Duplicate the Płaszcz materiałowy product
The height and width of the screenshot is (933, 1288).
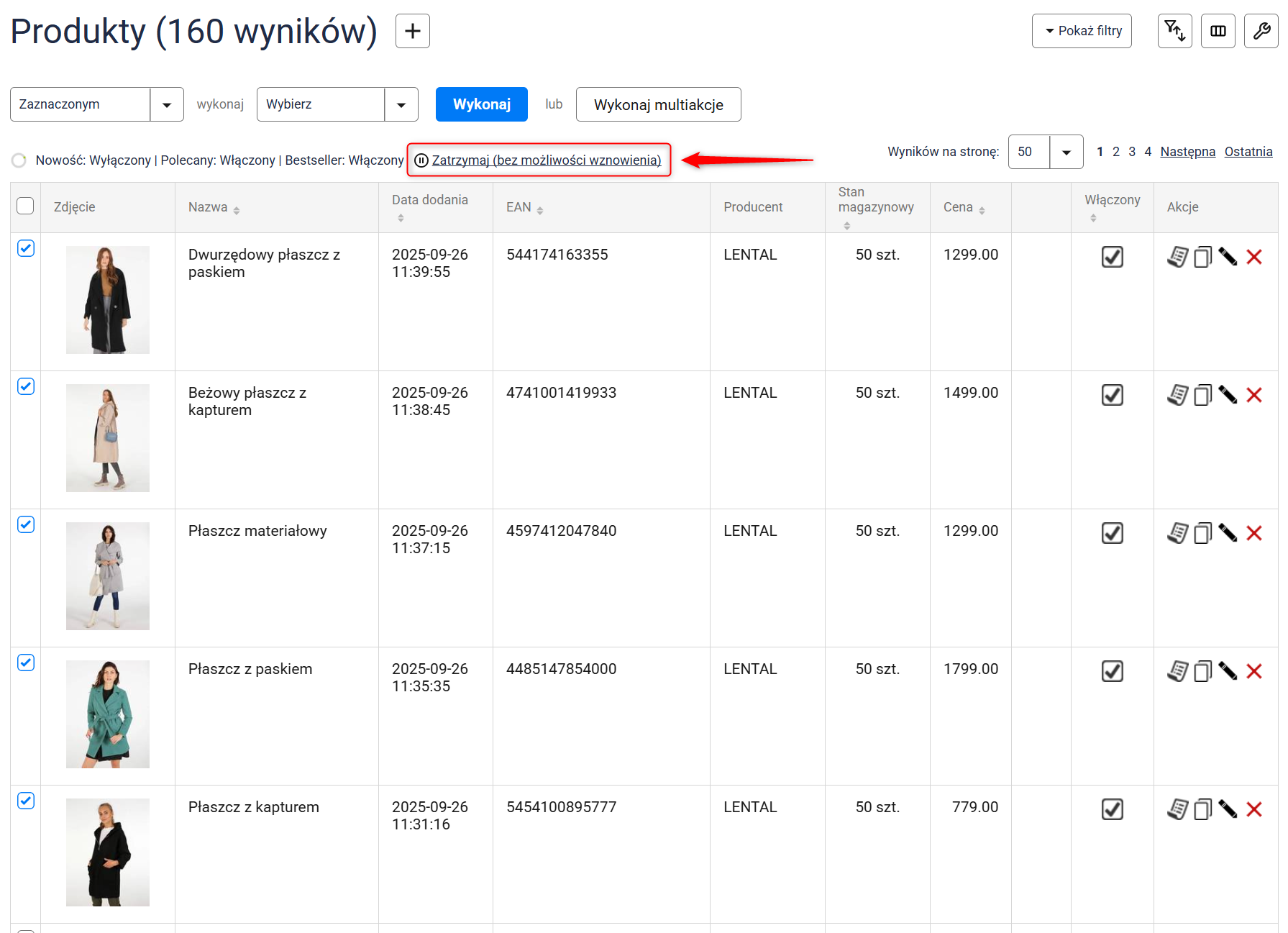[x=1202, y=533]
